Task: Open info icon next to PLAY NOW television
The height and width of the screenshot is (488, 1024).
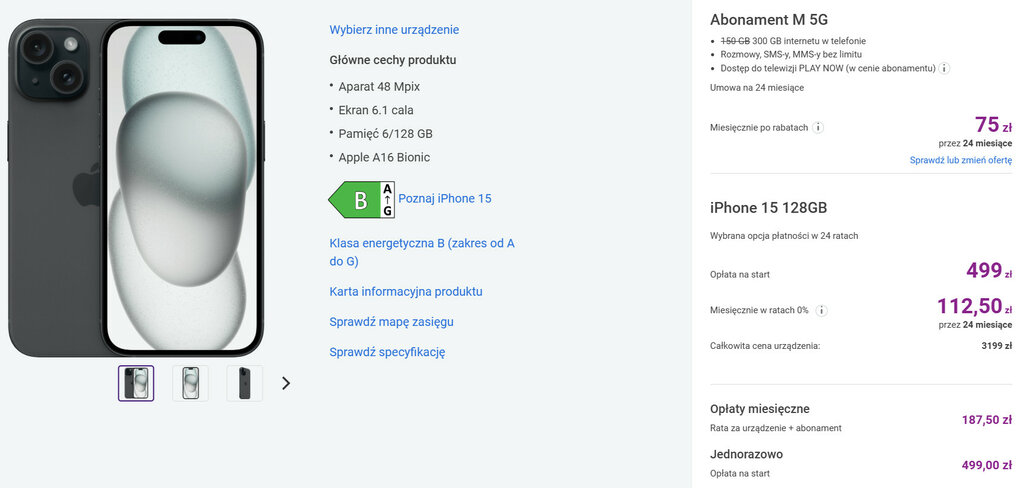Action: point(944,68)
